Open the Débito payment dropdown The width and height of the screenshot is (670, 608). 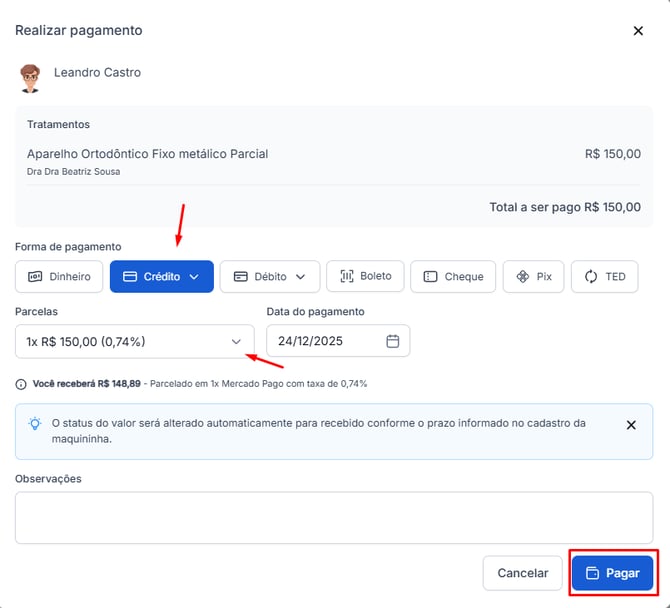pyautogui.click(x=270, y=277)
